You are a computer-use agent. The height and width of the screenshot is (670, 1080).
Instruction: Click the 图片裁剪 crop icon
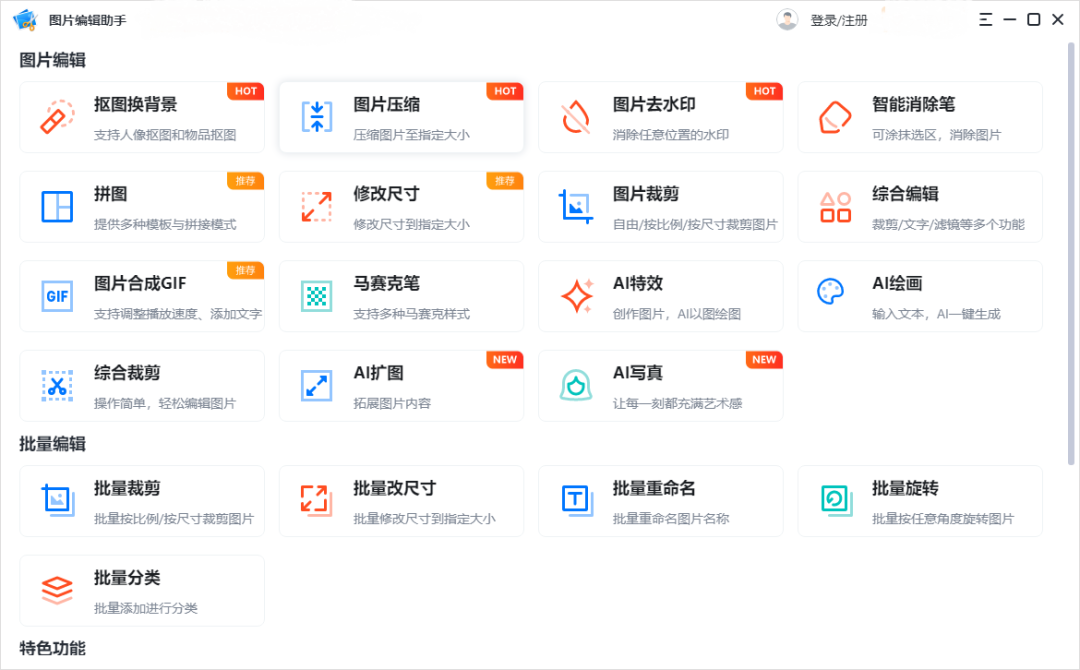(576, 207)
